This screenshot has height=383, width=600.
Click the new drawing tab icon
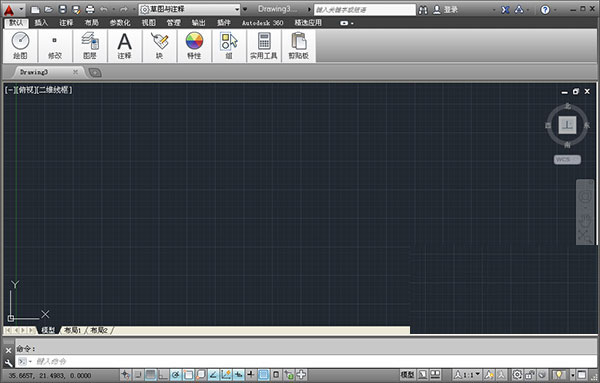coord(95,73)
